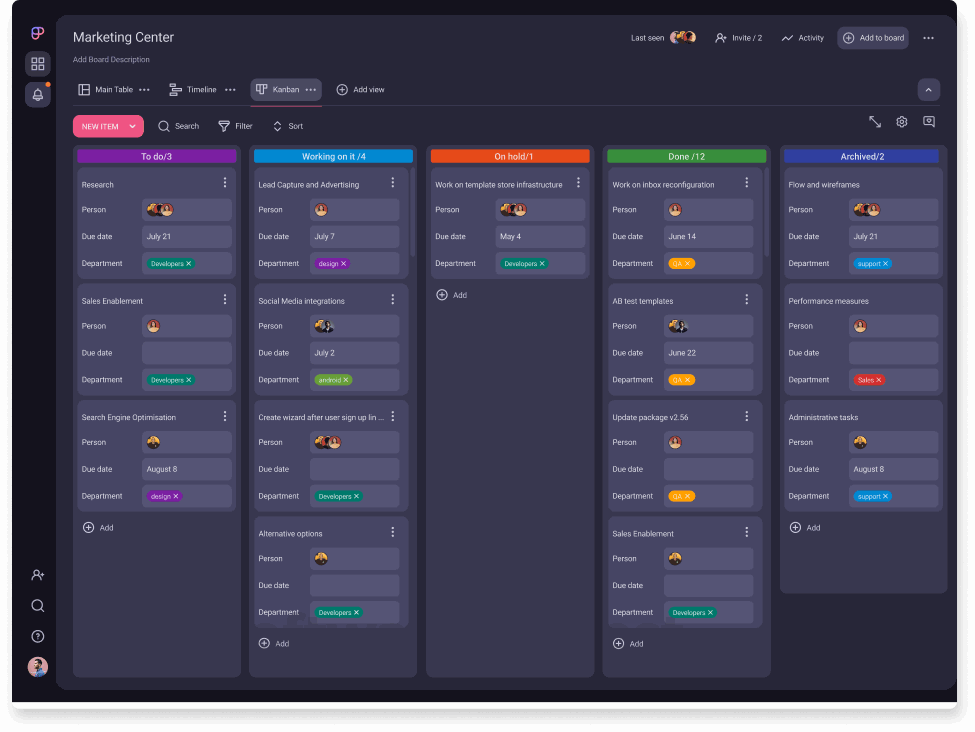975x732 pixels.
Task: Open the search magnifier in the left sidebar
Action: (37, 605)
